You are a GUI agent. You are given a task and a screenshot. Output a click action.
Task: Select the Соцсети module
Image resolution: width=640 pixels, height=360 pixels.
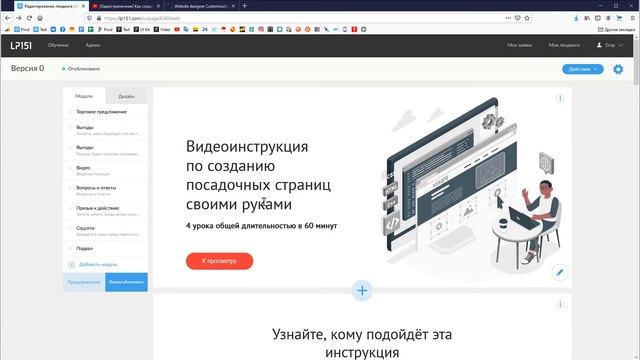105,231
